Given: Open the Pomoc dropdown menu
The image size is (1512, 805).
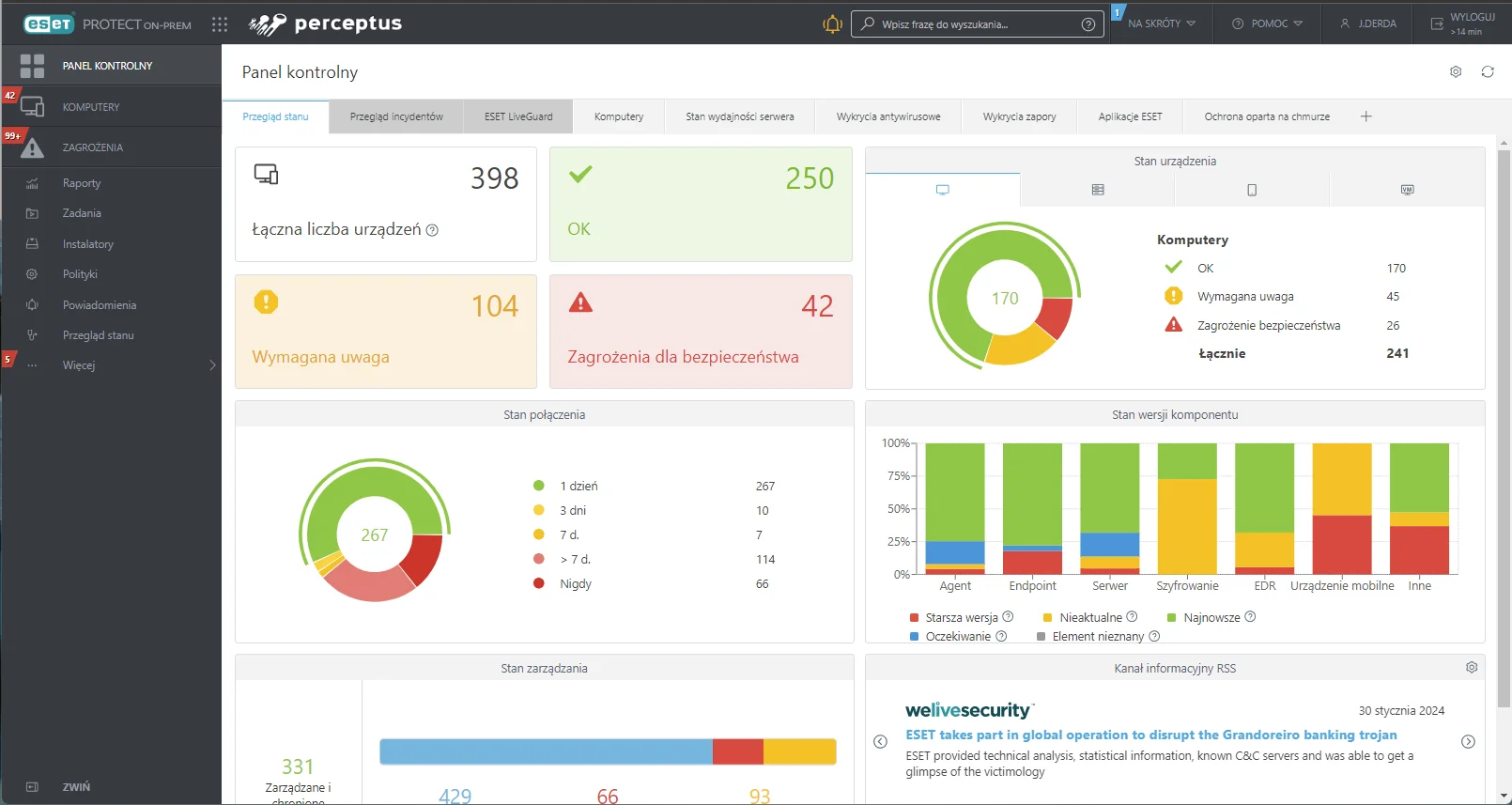Looking at the screenshot, I should [x=1268, y=24].
